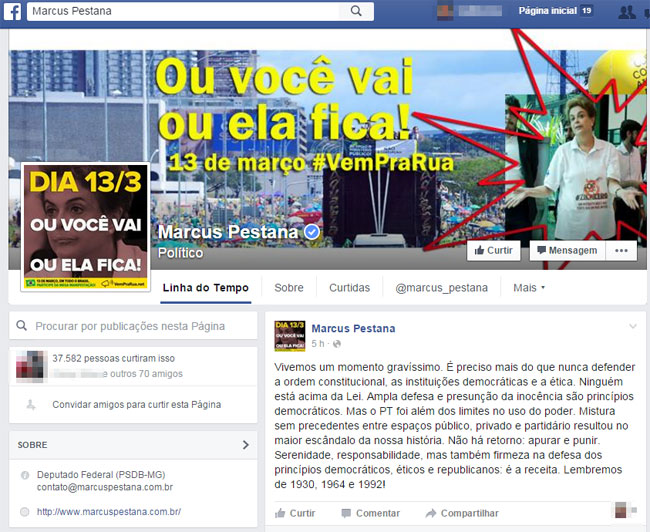Open Página inicial link
The height and width of the screenshot is (532, 650).
(x=548, y=11)
